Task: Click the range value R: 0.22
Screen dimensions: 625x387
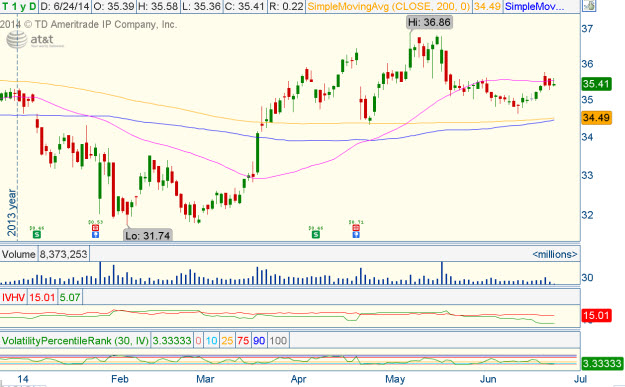Action: tap(286, 6)
